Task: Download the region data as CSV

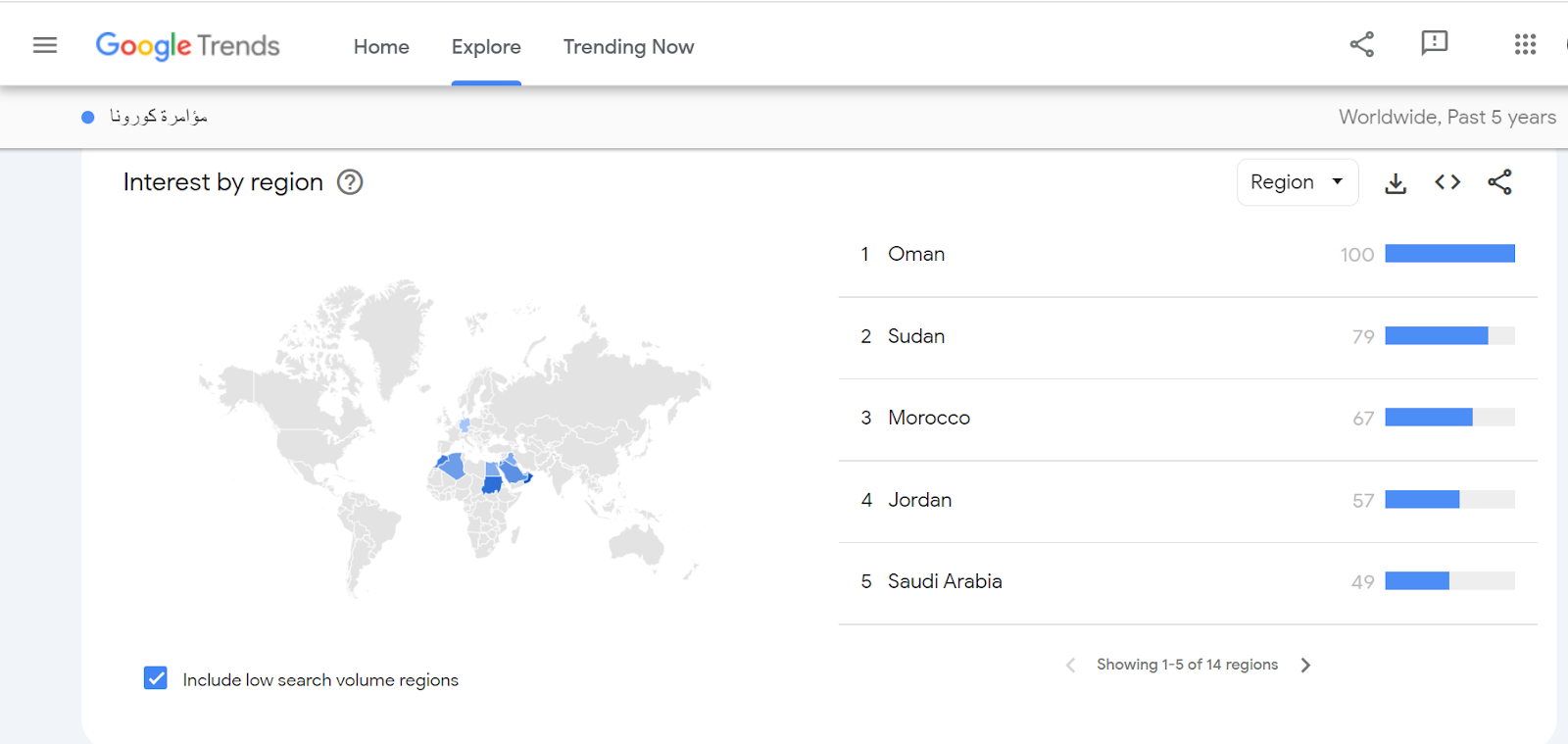Action: click(1396, 183)
